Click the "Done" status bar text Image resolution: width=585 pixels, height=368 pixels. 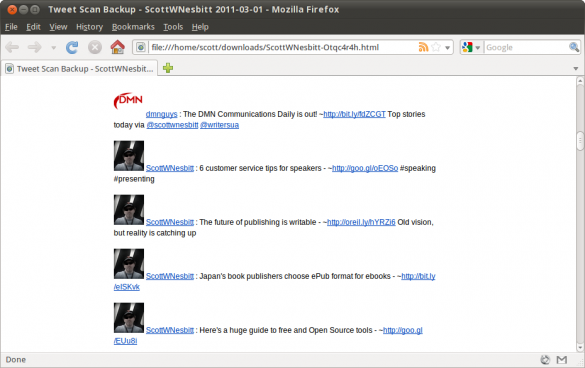[x=16, y=360]
